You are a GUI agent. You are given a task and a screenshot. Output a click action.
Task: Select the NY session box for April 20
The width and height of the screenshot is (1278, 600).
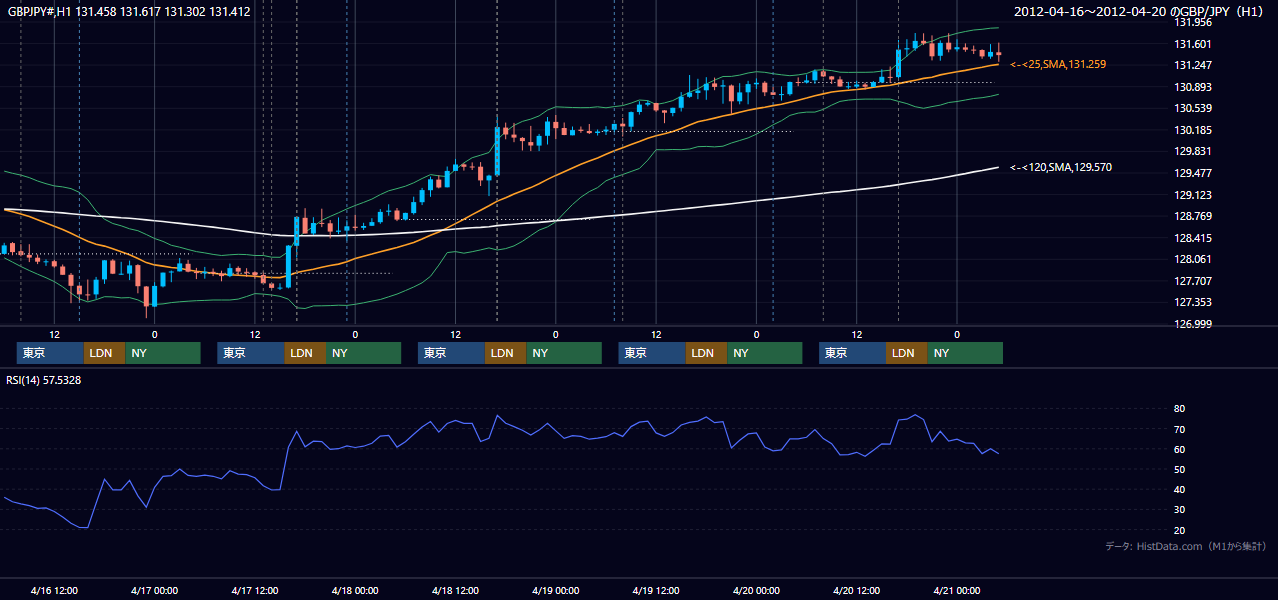tap(965, 353)
